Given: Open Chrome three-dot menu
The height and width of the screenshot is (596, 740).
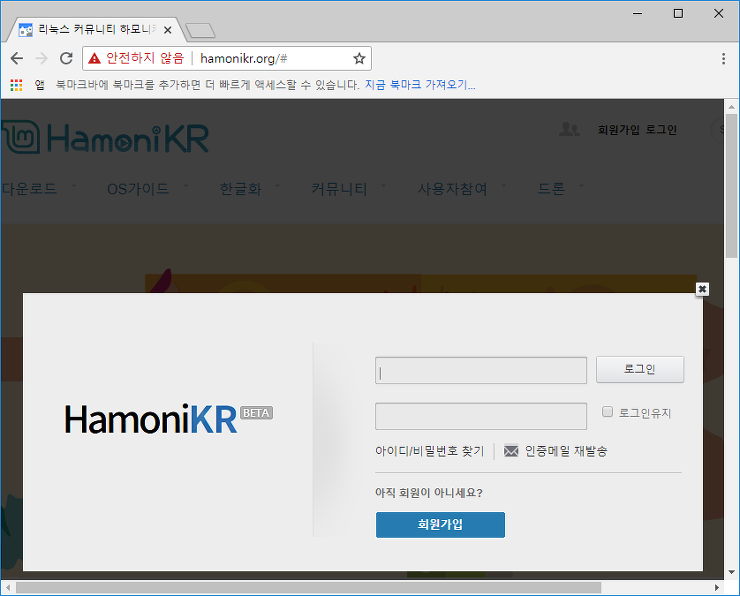Looking at the screenshot, I should pyautogui.click(x=723, y=59).
